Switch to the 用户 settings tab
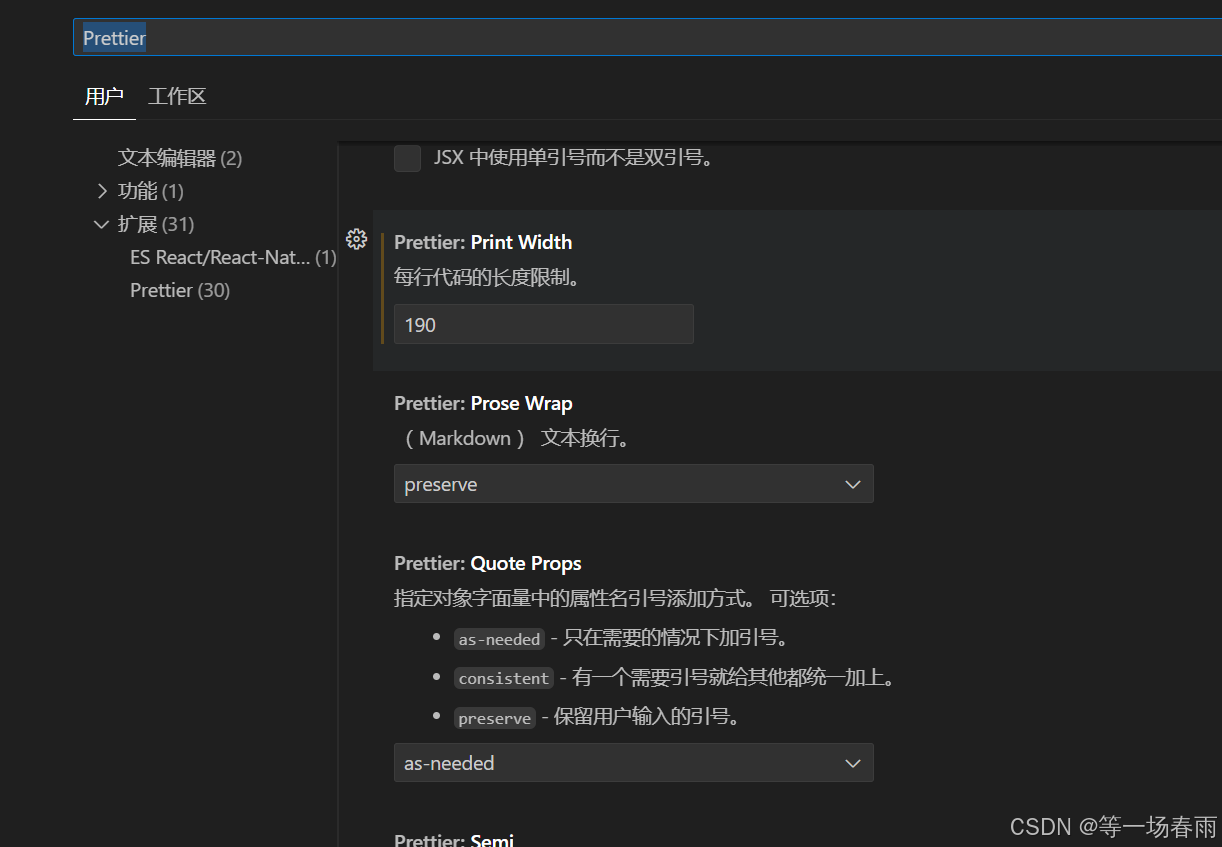This screenshot has height=847, width=1222. 104,97
